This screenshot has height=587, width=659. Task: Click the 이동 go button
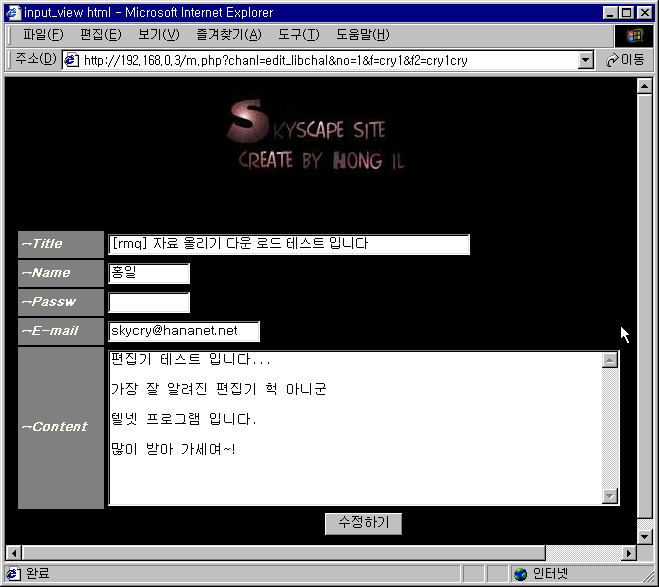pos(625,60)
